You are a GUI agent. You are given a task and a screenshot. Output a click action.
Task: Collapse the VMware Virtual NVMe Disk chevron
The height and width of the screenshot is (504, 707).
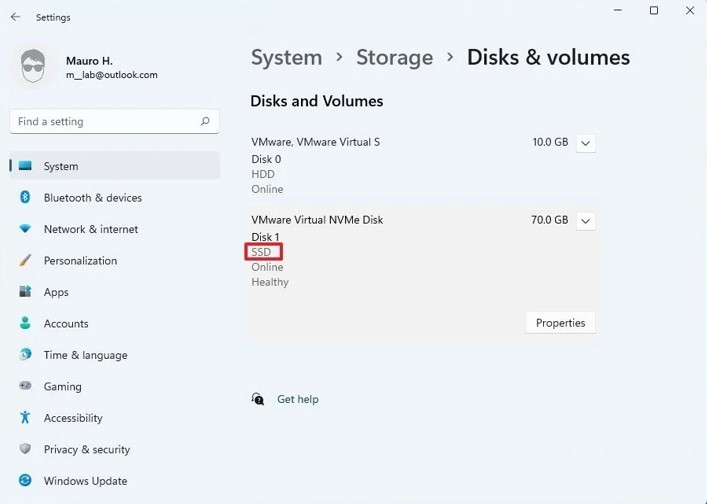pos(586,221)
